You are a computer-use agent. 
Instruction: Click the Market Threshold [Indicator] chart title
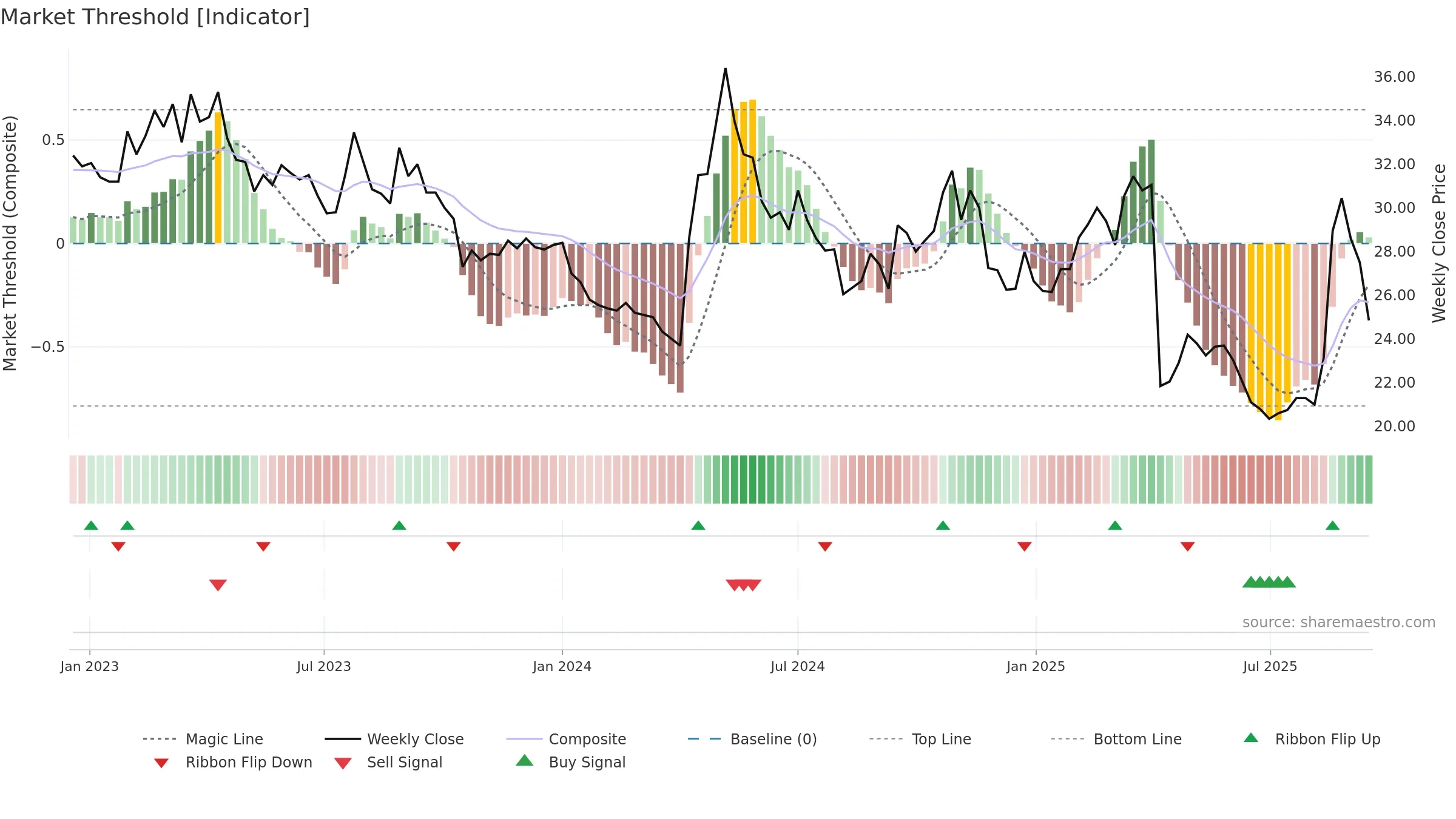click(x=155, y=17)
